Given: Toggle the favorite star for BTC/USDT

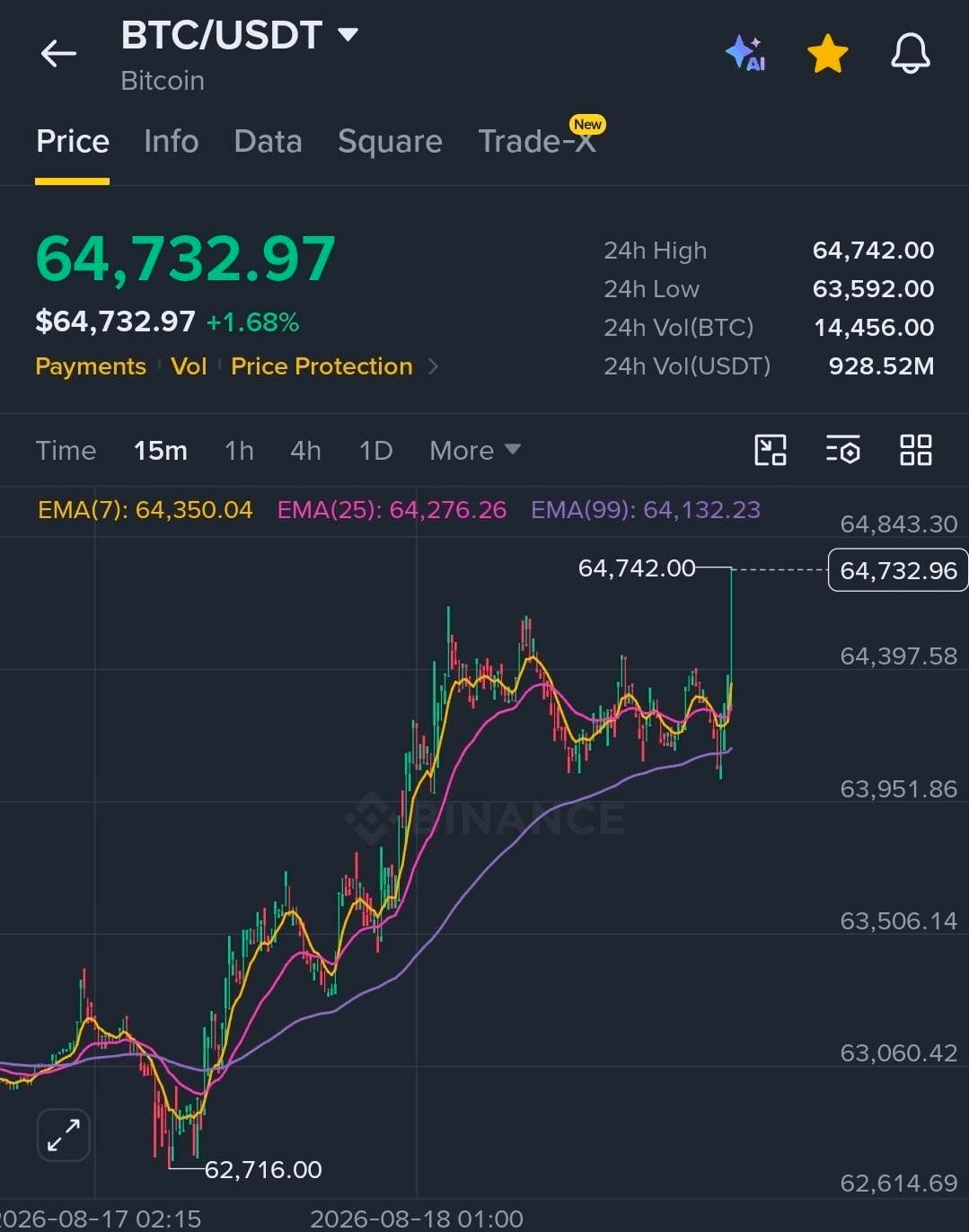Looking at the screenshot, I should (x=827, y=54).
